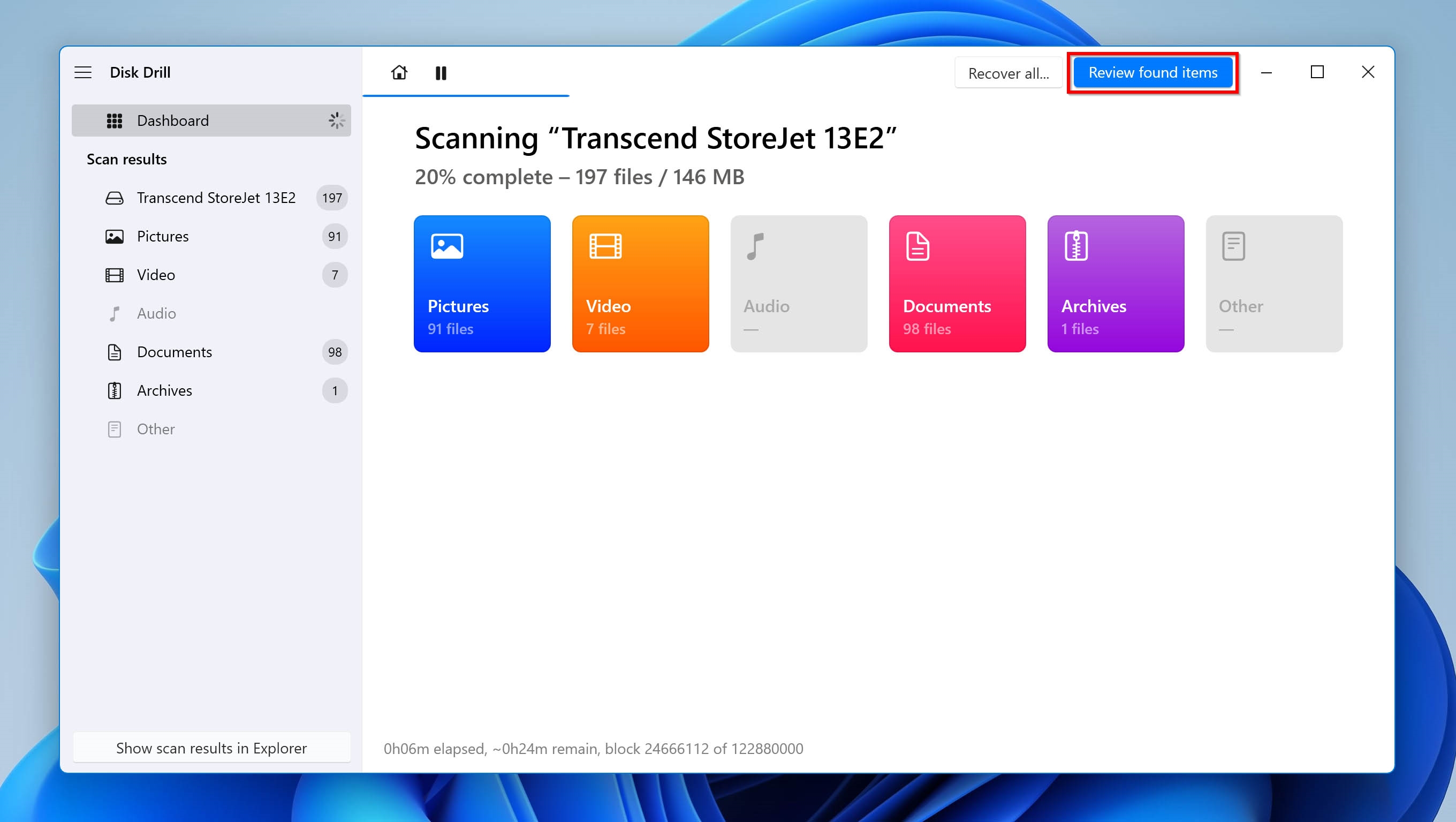Minimize the Disk Drill window
This screenshot has width=1456, height=822.
[1267, 72]
